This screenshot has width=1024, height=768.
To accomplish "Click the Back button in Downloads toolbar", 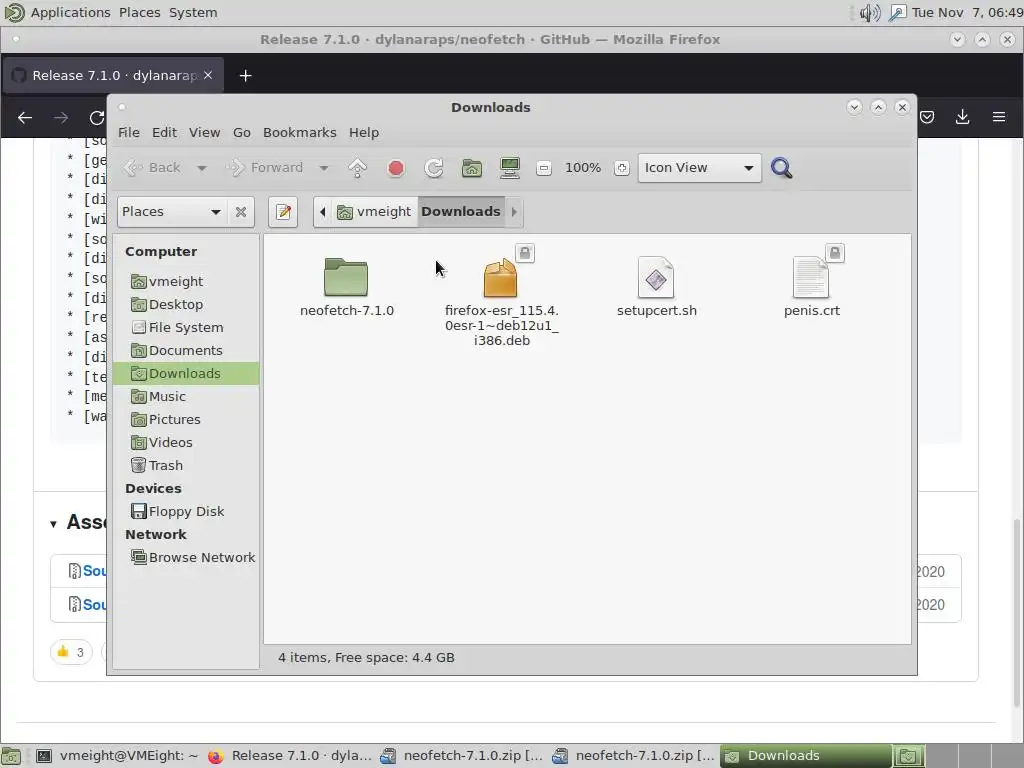I will [x=152, y=168].
